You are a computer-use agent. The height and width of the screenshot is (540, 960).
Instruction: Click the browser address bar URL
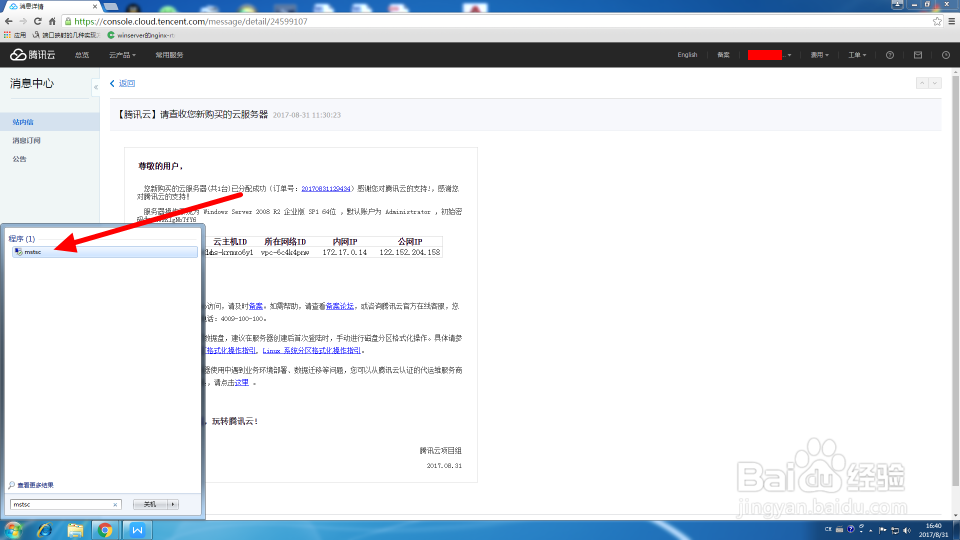pyautogui.click(x=191, y=21)
